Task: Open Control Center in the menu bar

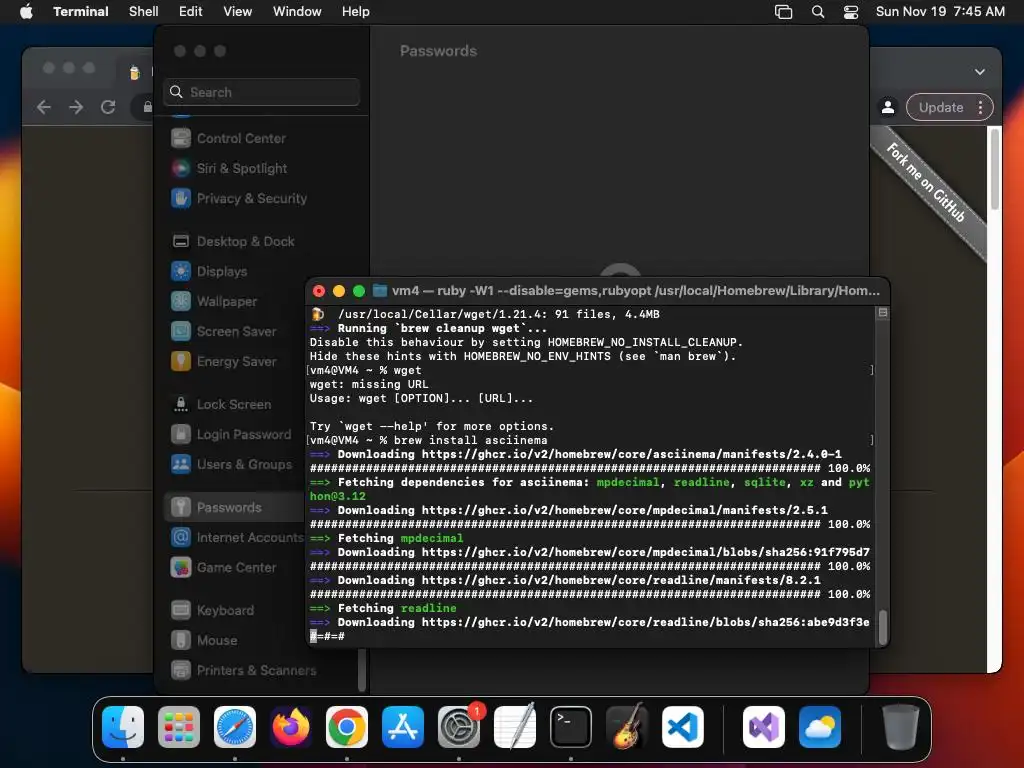Action: tap(851, 12)
